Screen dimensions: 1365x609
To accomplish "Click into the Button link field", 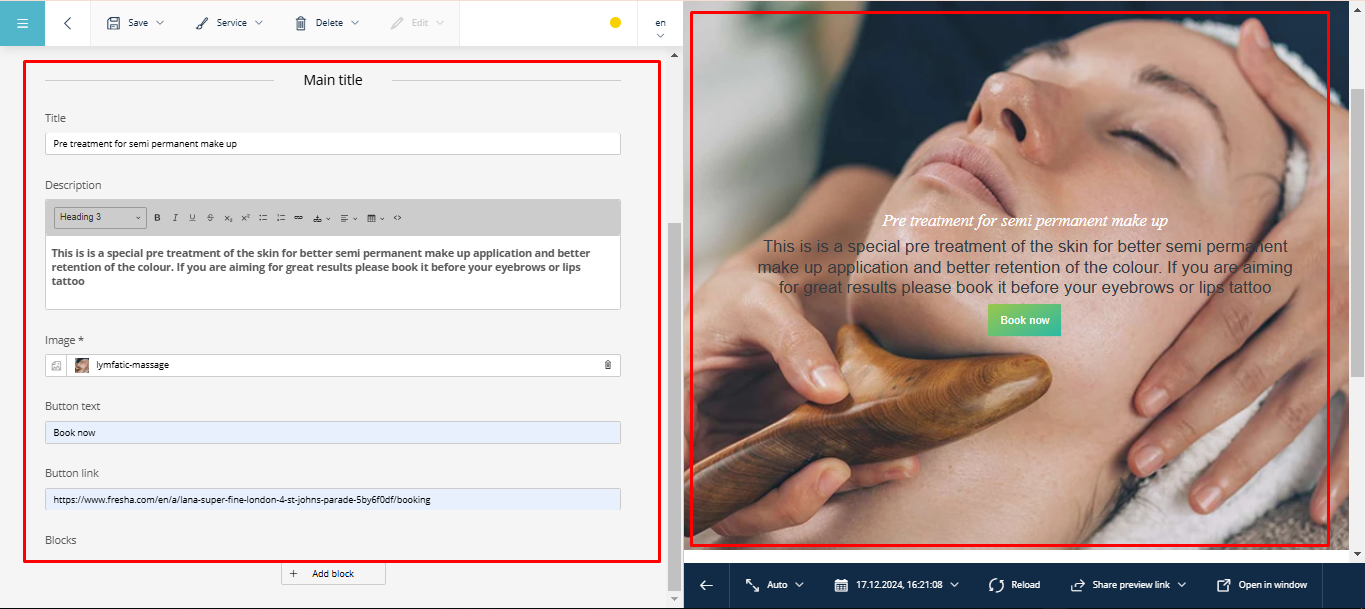I will point(332,499).
